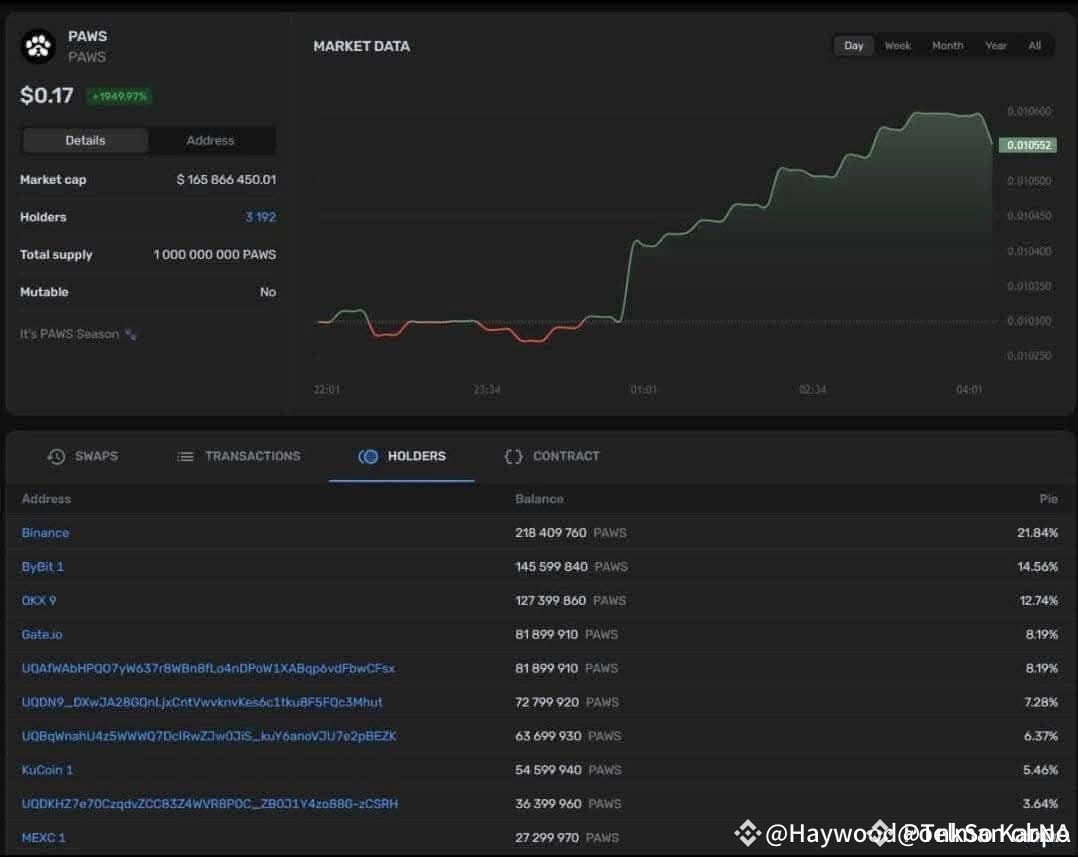This screenshot has height=857, width=1078.
Task: Open the KuCoin 1 holder address
Action: [x=47, y=770]
